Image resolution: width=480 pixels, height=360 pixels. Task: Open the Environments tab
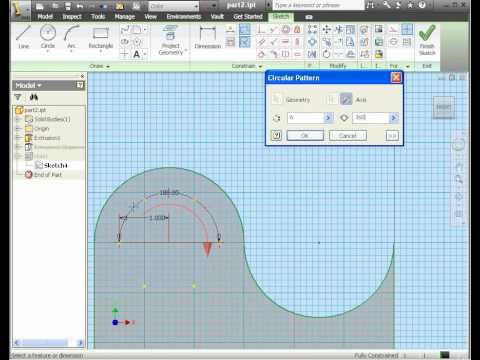[x=184, y=17]
